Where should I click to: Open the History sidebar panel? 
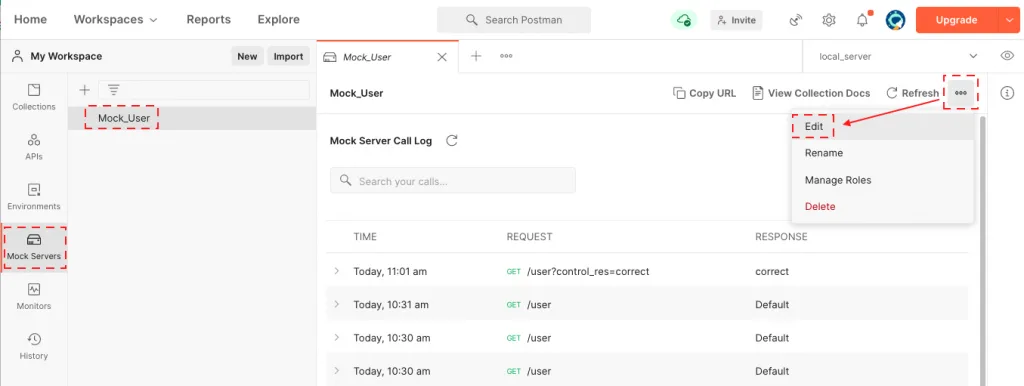pos(34,346)
